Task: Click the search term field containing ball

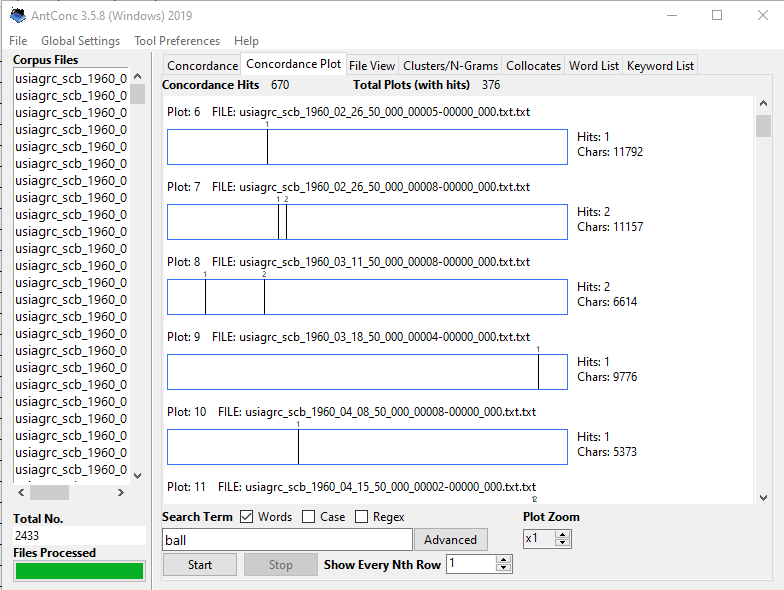Action: (286, 540)
